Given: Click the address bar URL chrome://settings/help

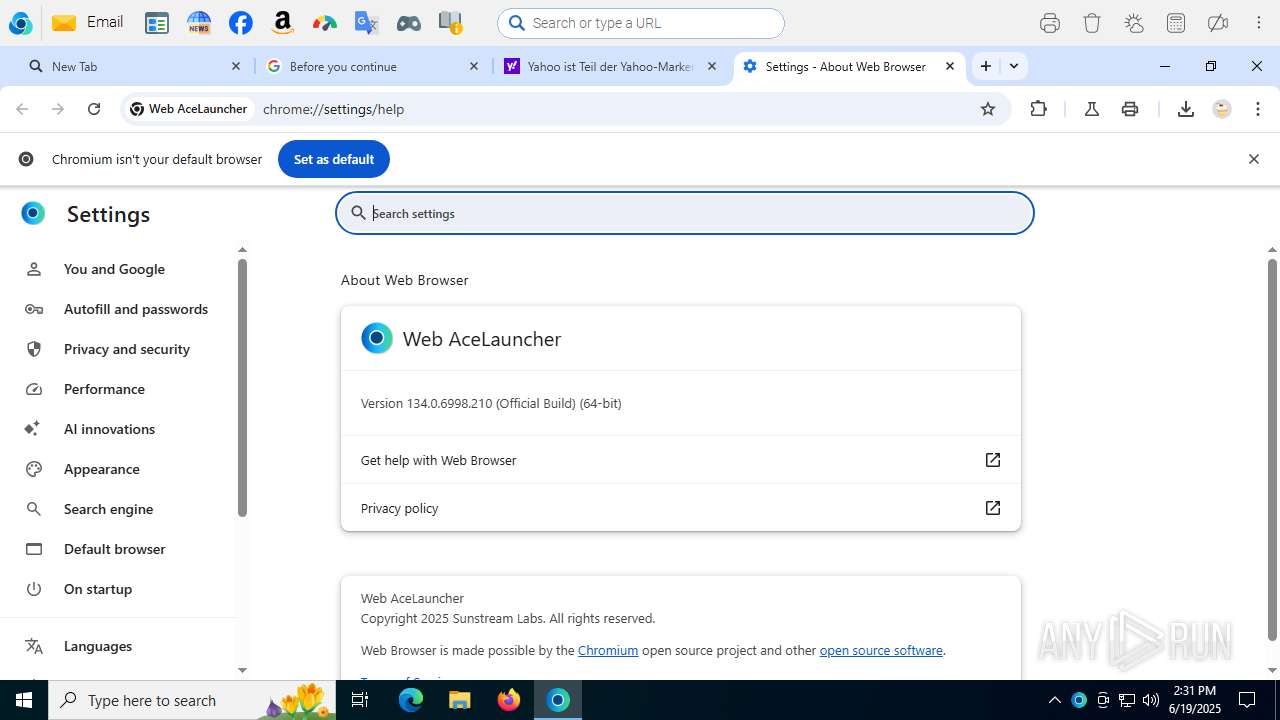Looking at the screenshot, I should pyautogui.click(x=333, y=109).
